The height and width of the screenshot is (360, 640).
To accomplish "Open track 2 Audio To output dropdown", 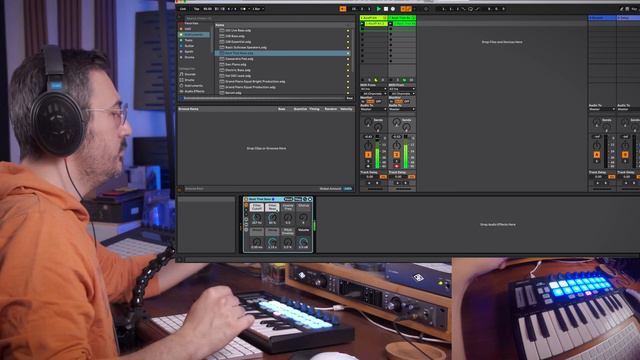I will pos(402,109).
